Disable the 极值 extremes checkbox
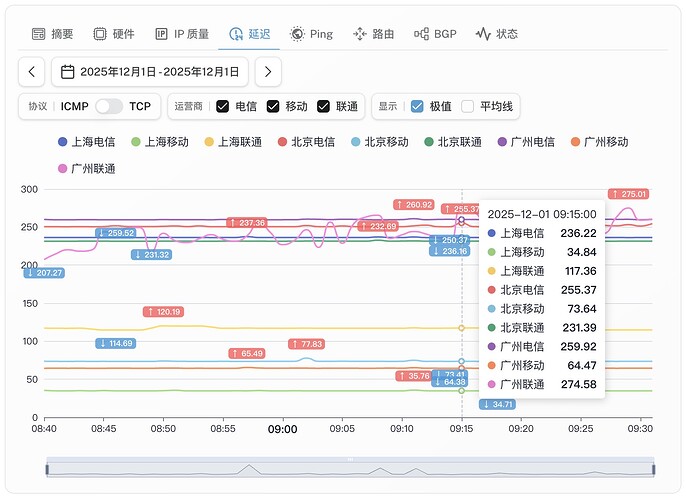Image resolution: width=686 pixels, height=500 pixels. point(417,106)
